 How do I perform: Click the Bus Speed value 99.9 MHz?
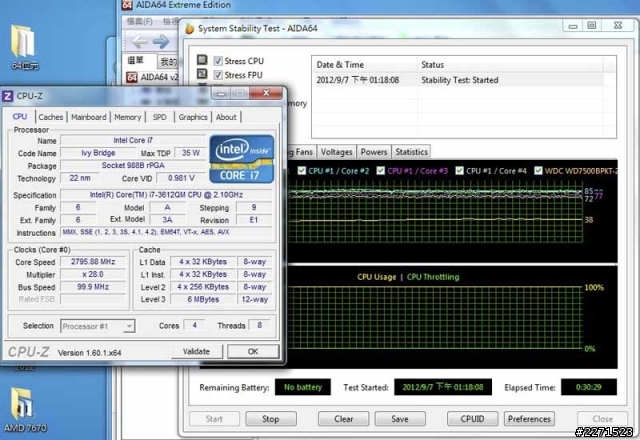[93, 287]
